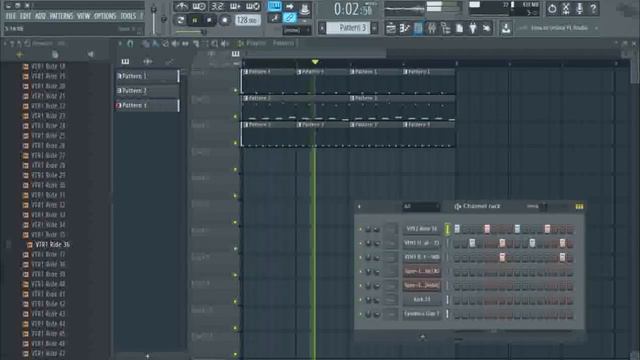Click the 128 tempo display
This screenshot has height=360, width=640.
[247, 20]
